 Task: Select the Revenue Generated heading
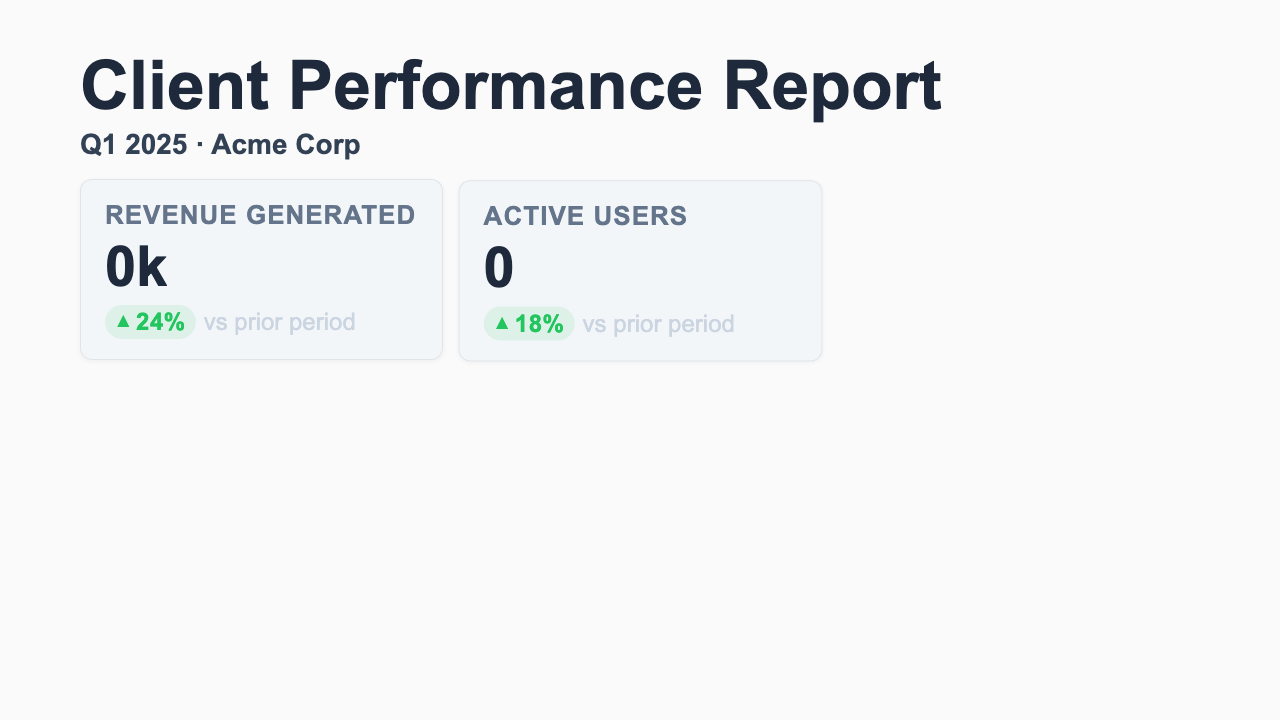pyautogui.click(x=260, y=215)
